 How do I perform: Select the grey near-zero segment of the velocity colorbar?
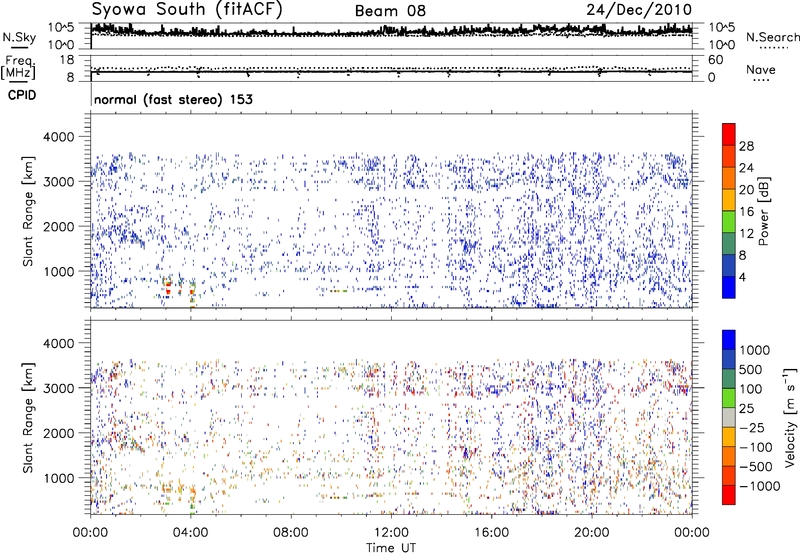[729, 417]
